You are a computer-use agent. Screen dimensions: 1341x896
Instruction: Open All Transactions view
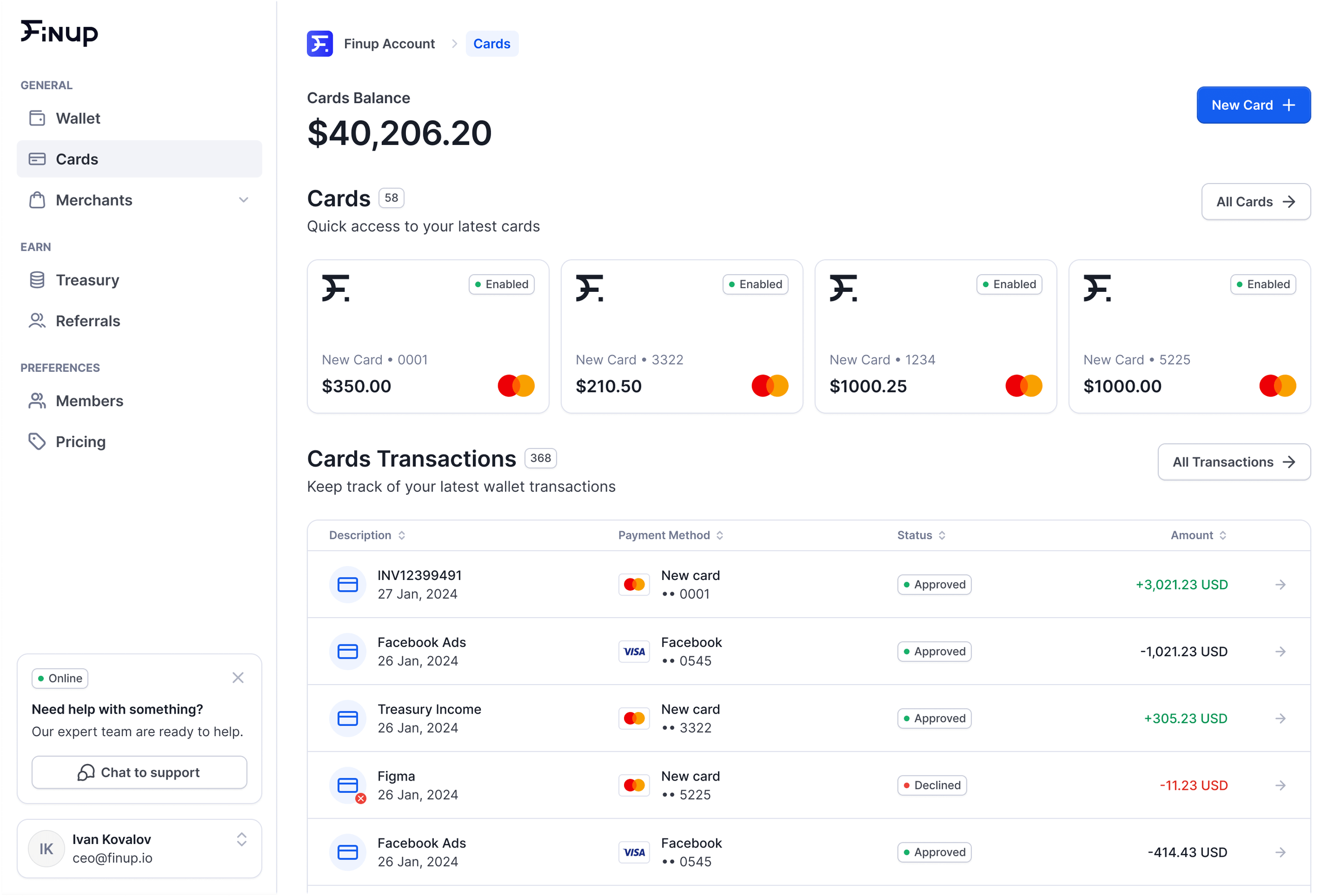pos(1234,462)
